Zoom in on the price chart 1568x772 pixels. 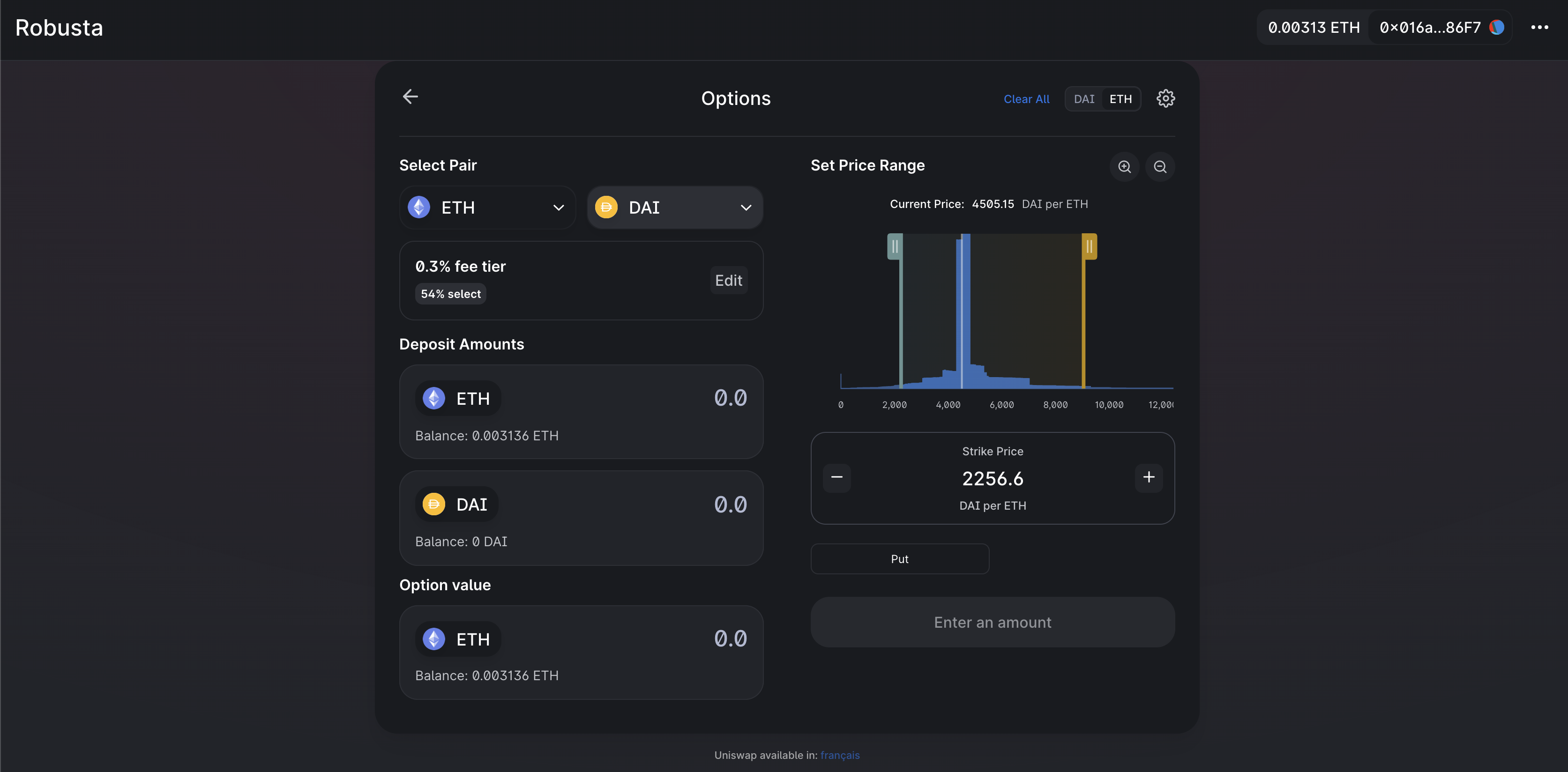[x=1124, y=167]
